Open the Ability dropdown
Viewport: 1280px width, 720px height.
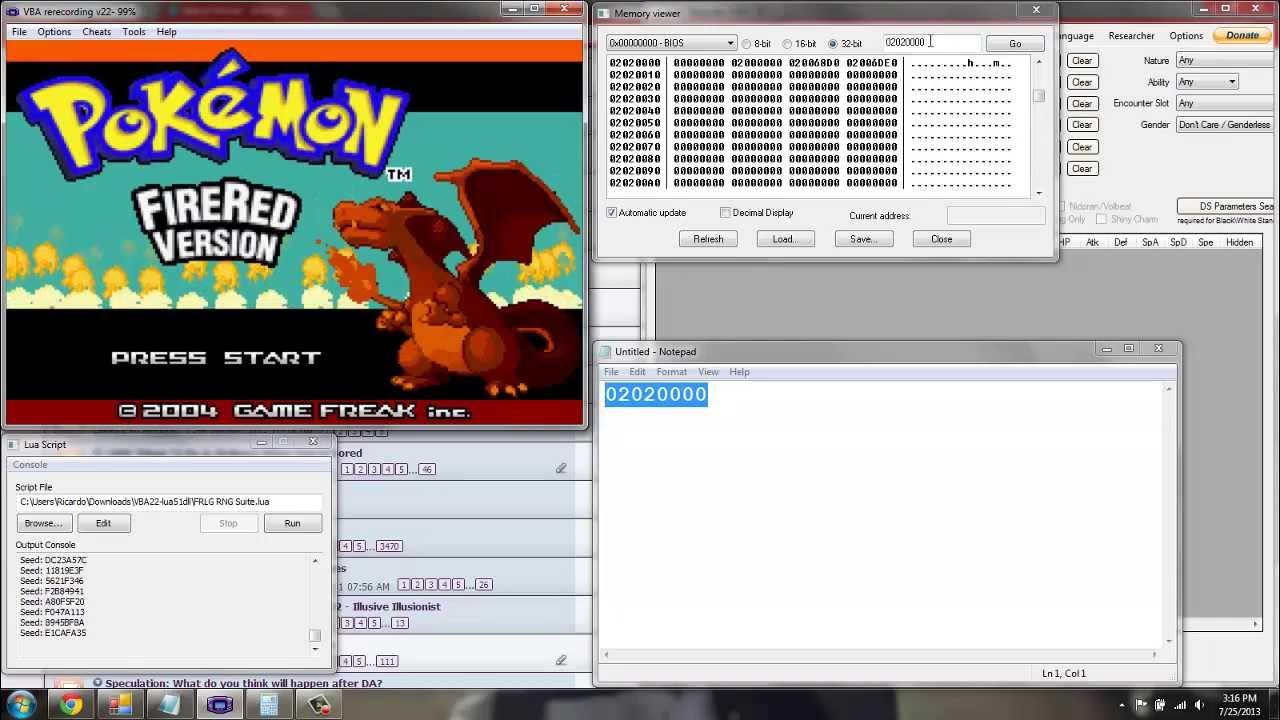[1207, 82]
